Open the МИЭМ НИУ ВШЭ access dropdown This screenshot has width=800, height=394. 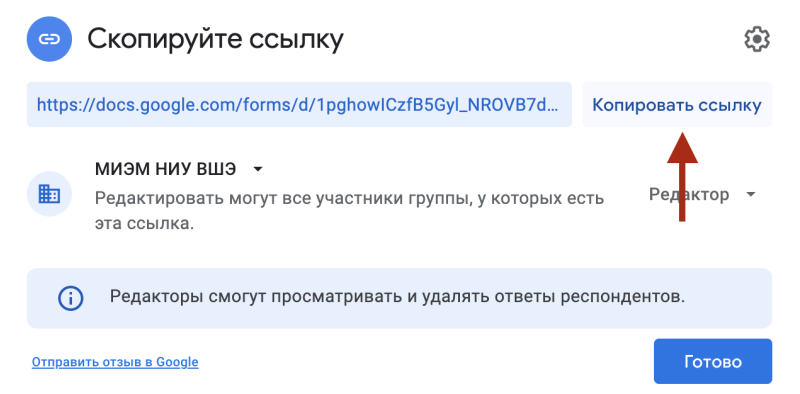(179, 169)
